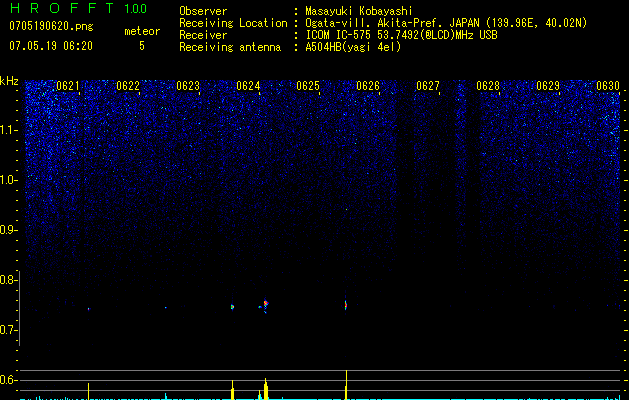Screen dimensions: 629x400
Task: Click the 0629 time marker
Action: point(548,86)
